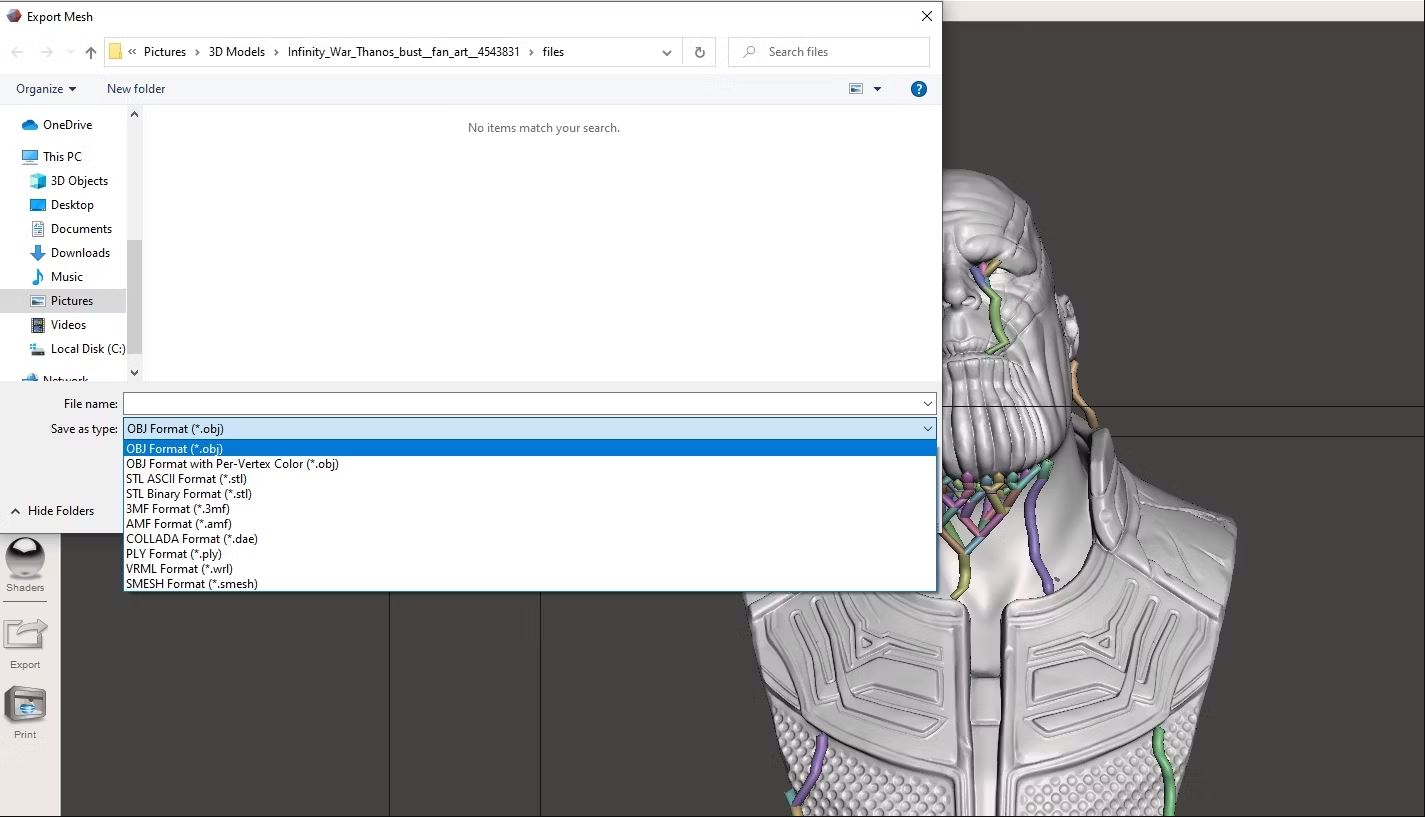Go up one folder level
The width and height of the screenshot is (1425, 817).
click(x=91, y=52)
